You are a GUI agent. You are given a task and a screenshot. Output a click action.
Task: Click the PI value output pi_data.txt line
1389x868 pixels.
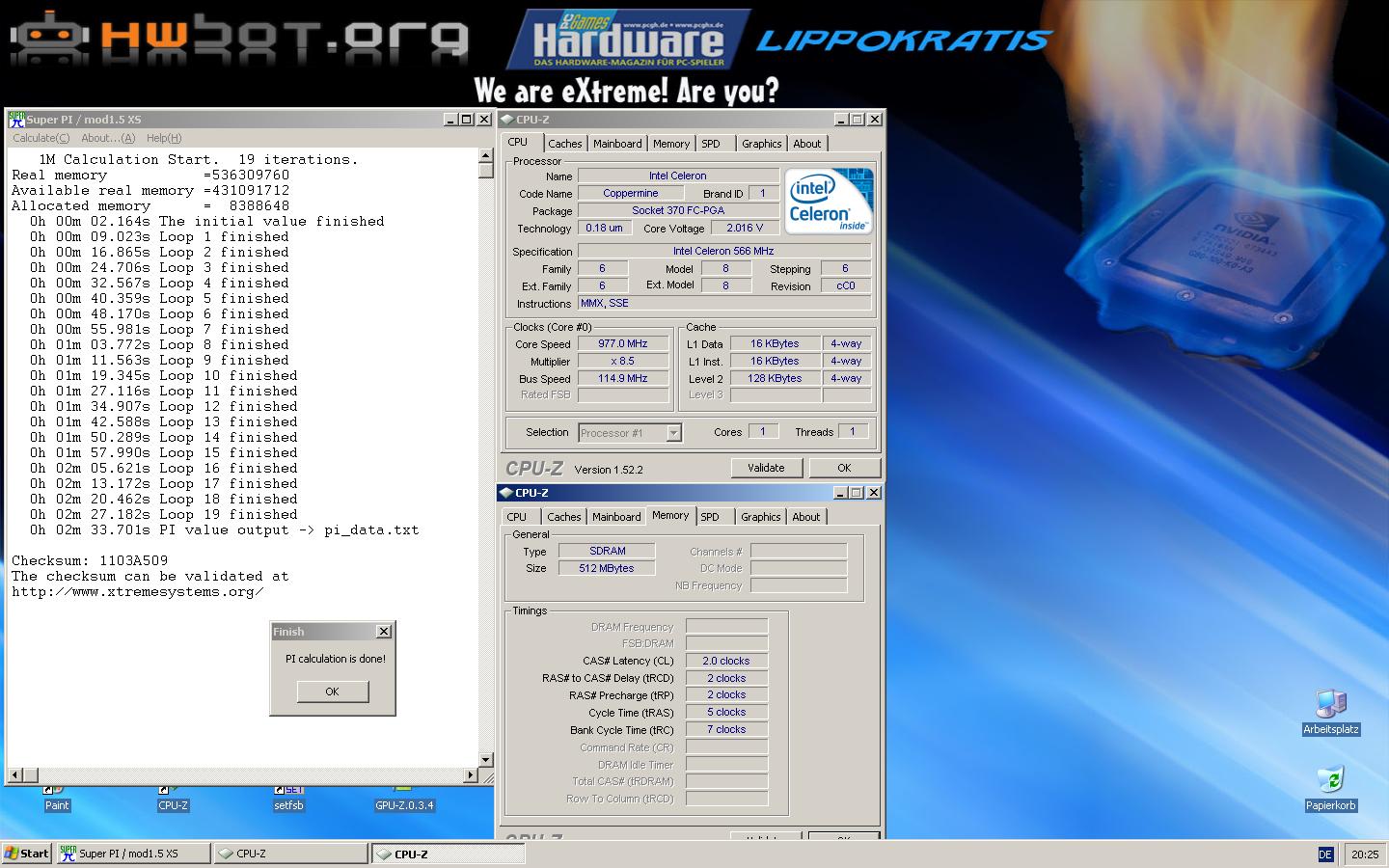224,529
